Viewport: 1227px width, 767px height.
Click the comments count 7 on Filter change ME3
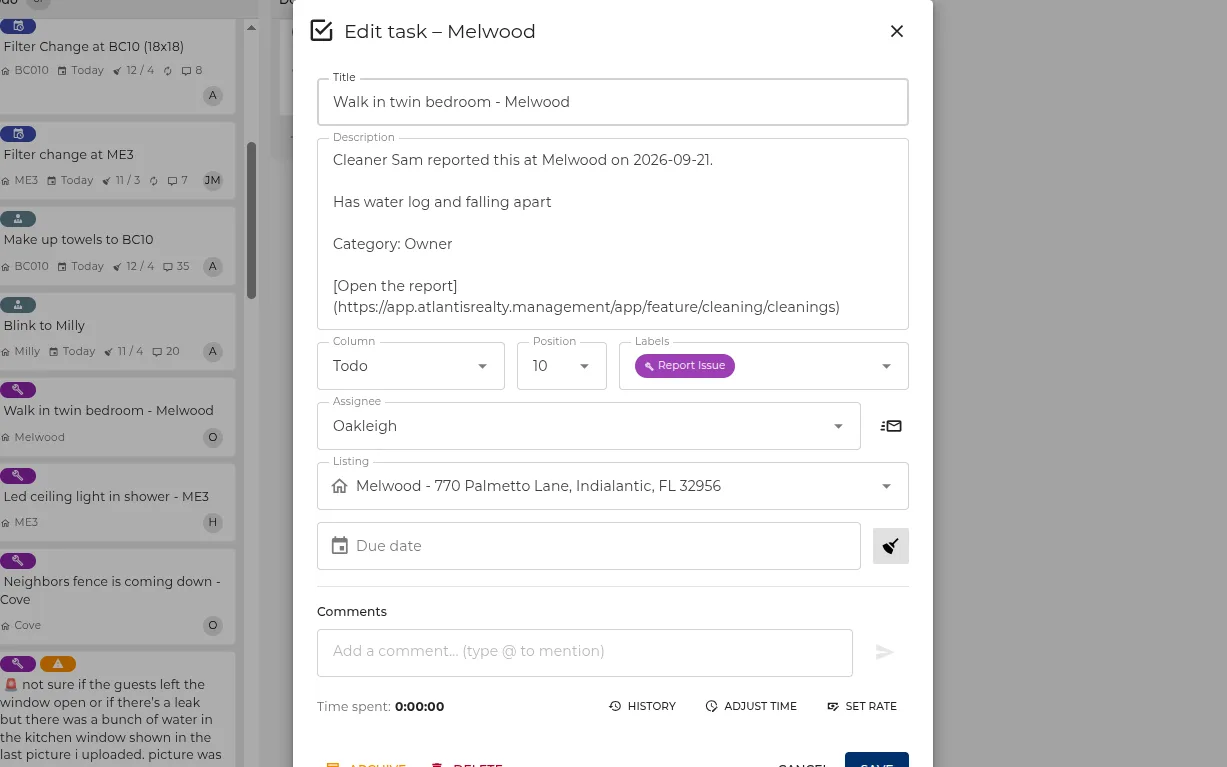point(178,181)
